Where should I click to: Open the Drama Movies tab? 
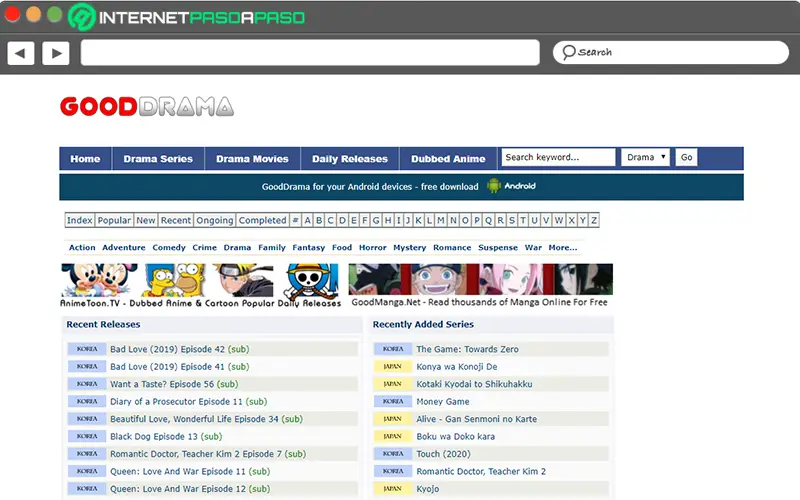[x=252, y=159]
